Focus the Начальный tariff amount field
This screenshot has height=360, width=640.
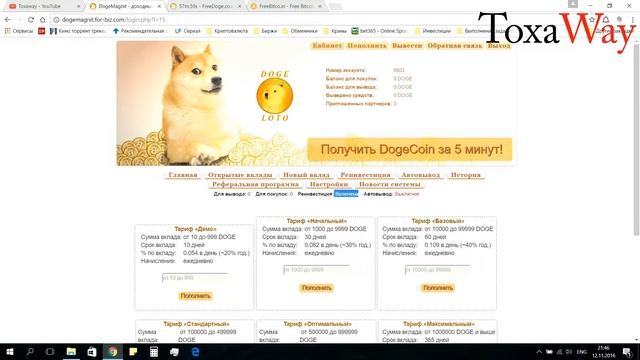316,269
